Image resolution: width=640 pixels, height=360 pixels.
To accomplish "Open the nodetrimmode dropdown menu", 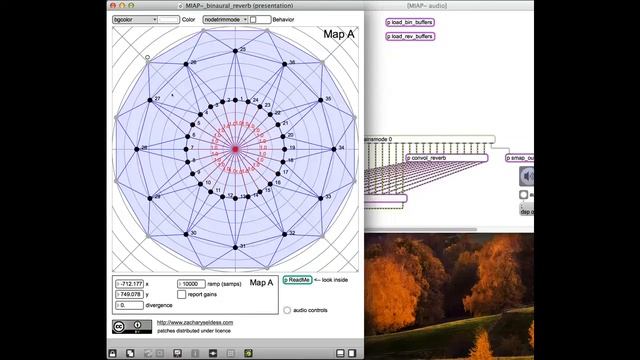I will [225, 20].
